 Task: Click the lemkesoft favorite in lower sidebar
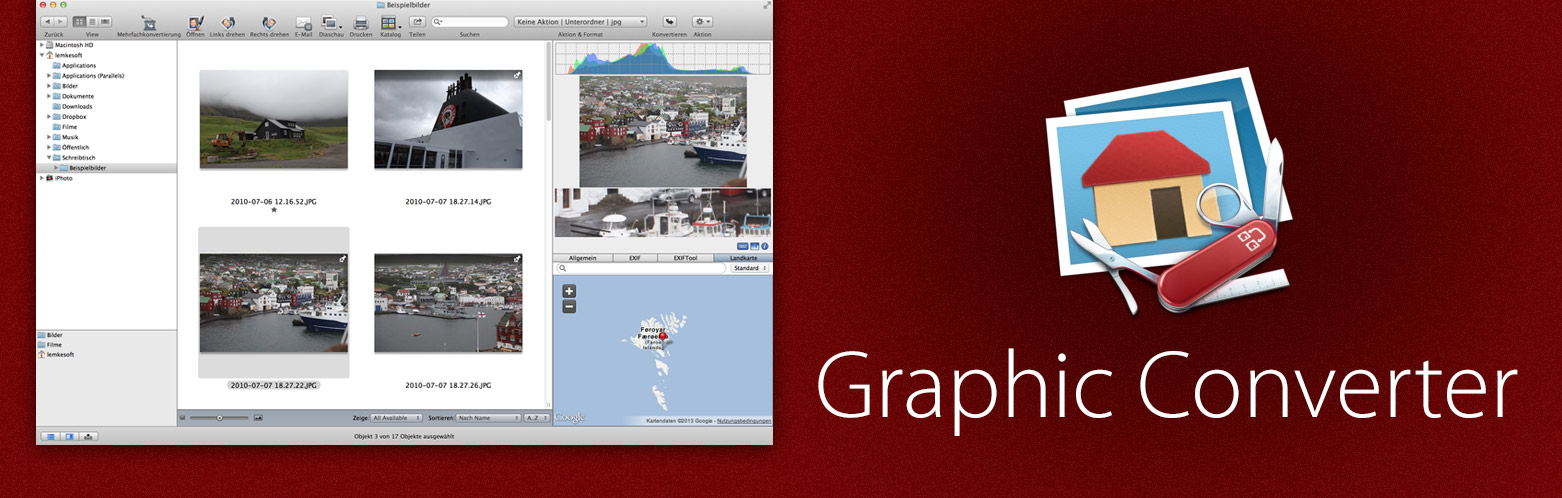pyautogui.click(x=55, y=354)
